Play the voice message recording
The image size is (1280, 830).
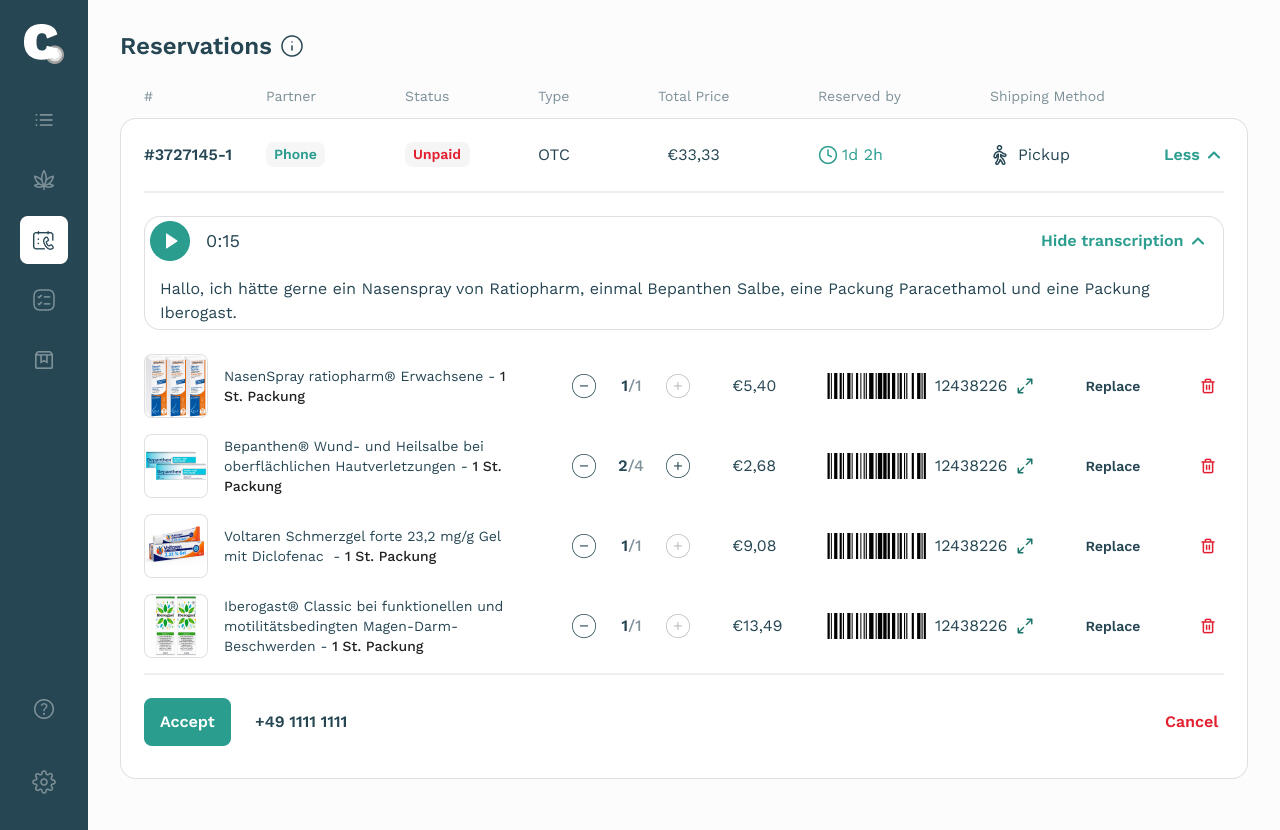point(170,241)
